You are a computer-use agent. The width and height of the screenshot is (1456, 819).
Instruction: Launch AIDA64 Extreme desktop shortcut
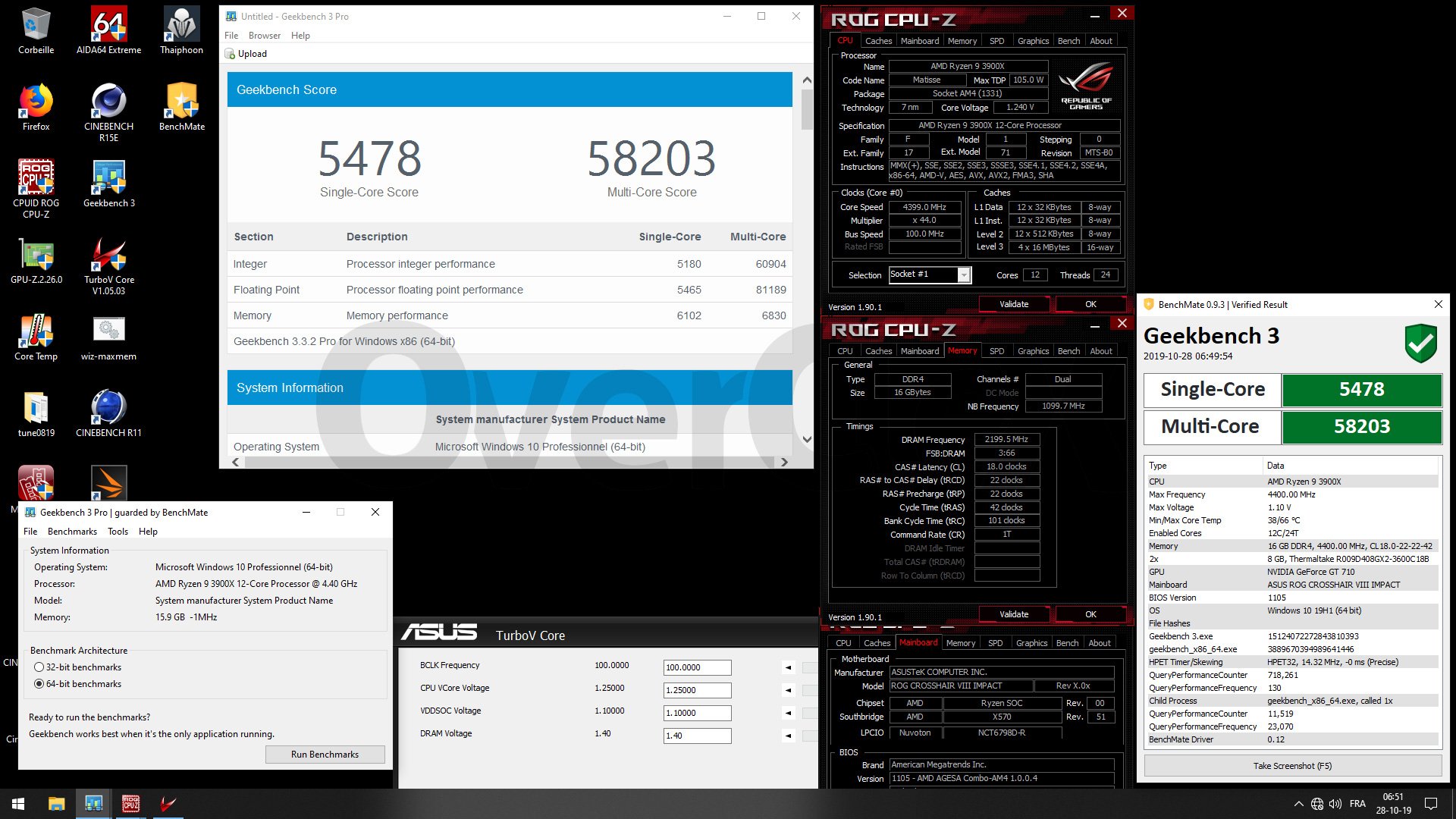pyautogui.click(x=108, y=31)
